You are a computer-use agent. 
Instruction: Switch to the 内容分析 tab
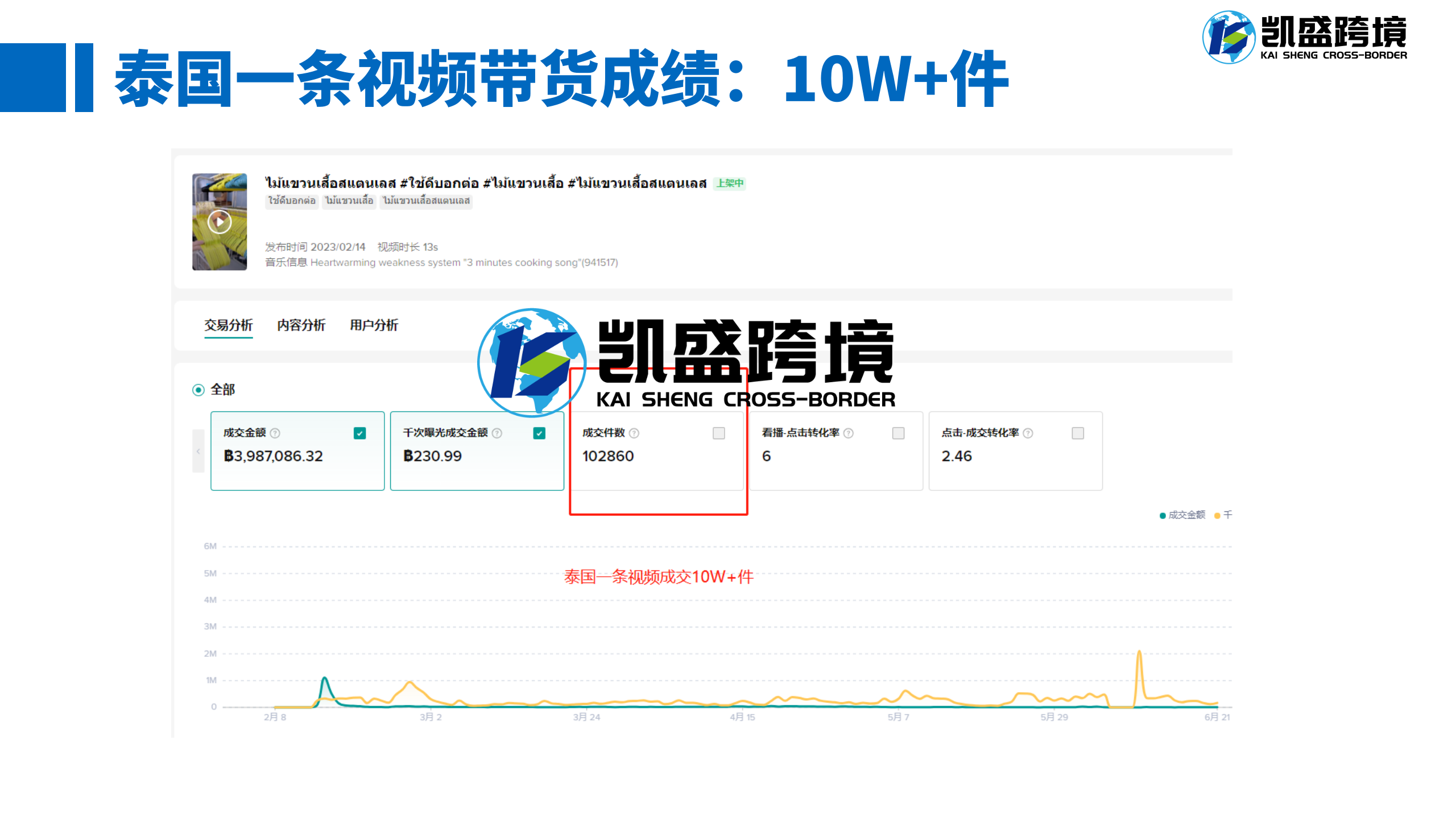301,325
